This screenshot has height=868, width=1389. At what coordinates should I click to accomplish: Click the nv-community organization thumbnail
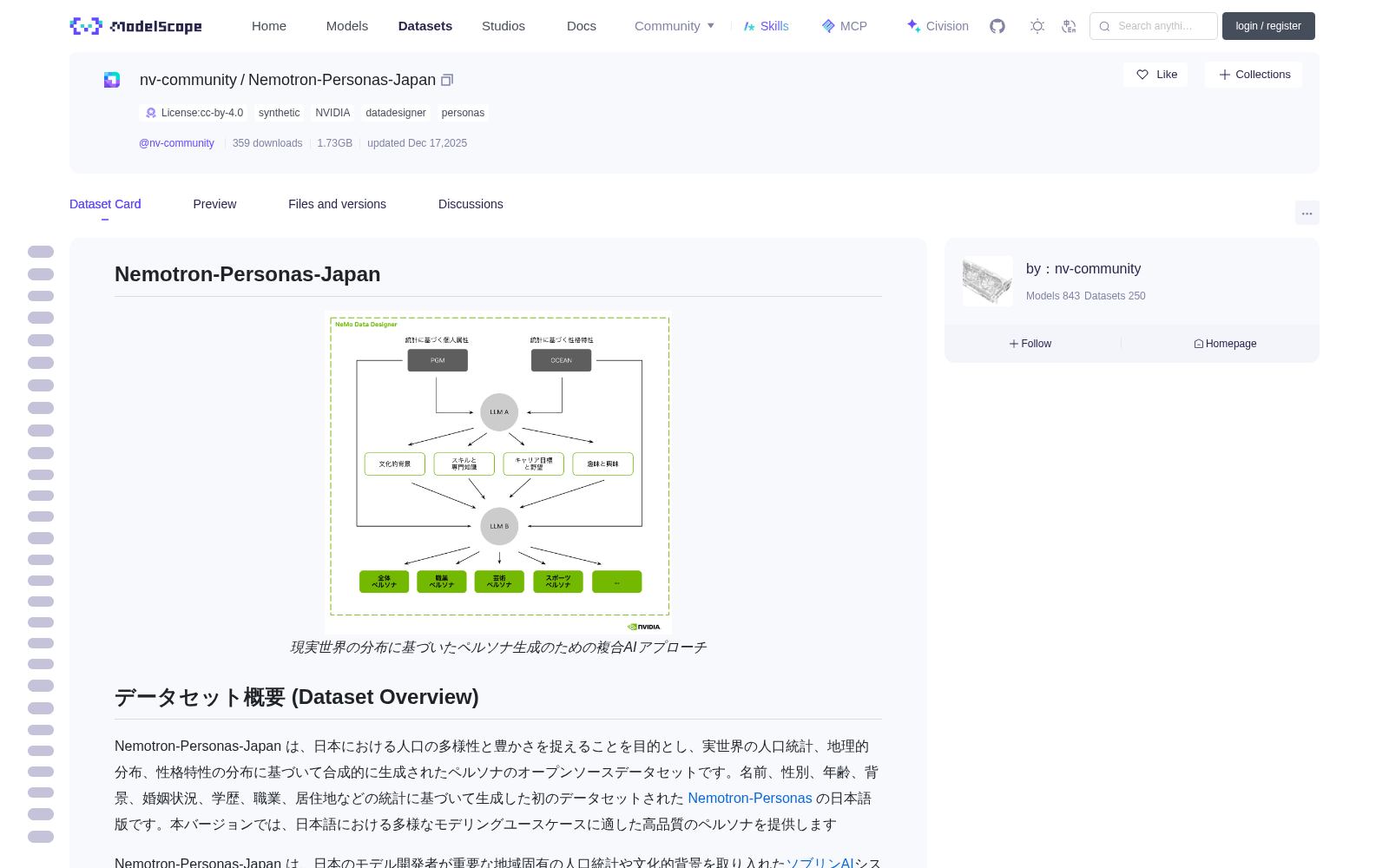pos(988,281)
